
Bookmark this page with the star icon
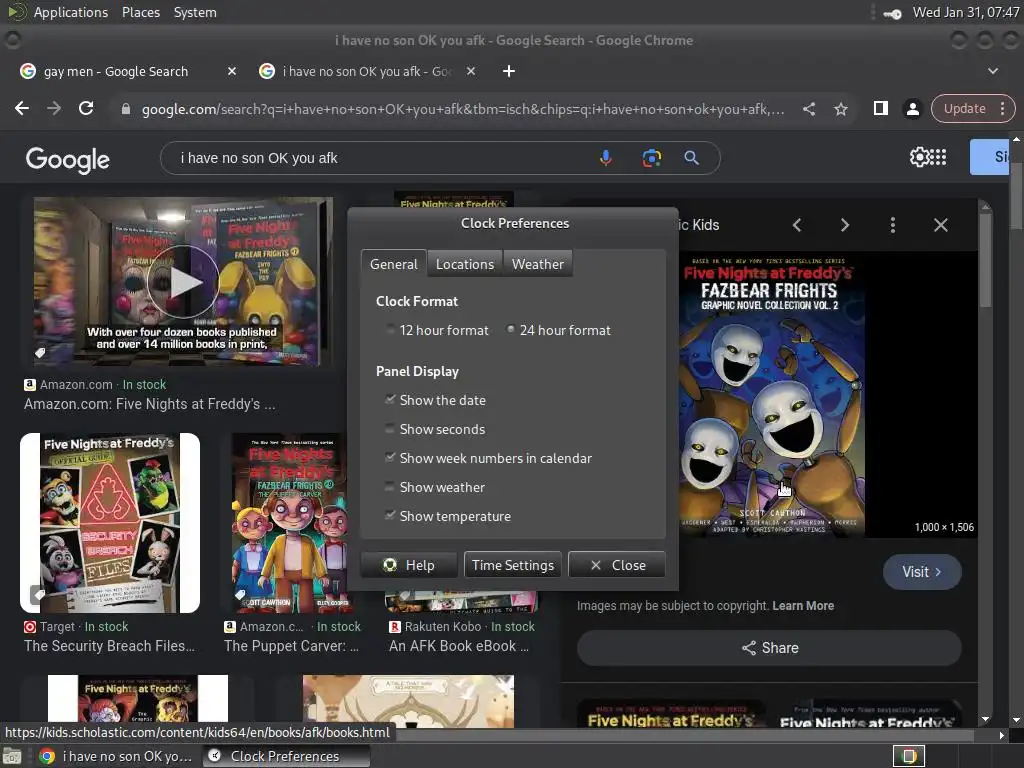point(840,109)
